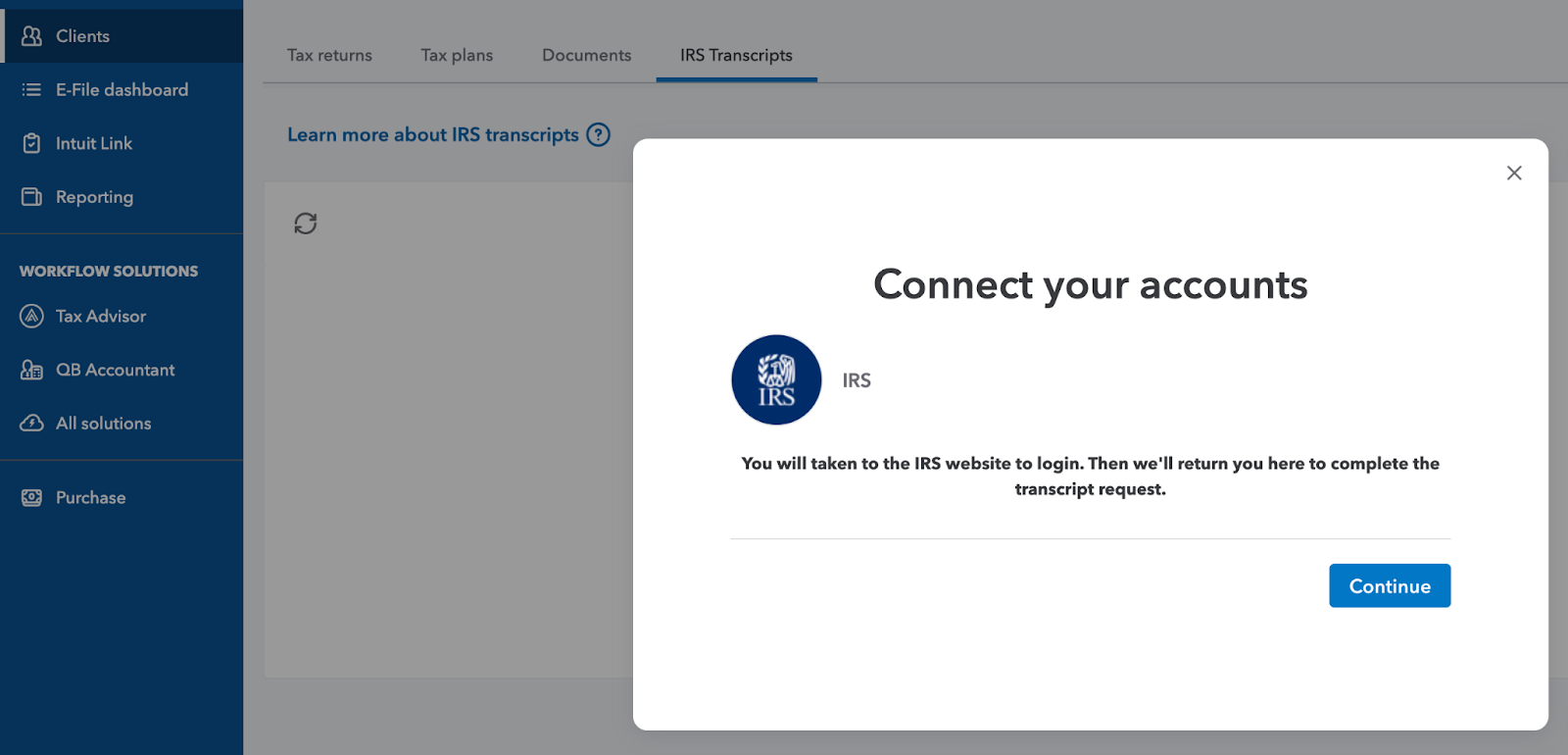
Task: Switch to the Tax returns tab
Action: [x=329, y=56]
